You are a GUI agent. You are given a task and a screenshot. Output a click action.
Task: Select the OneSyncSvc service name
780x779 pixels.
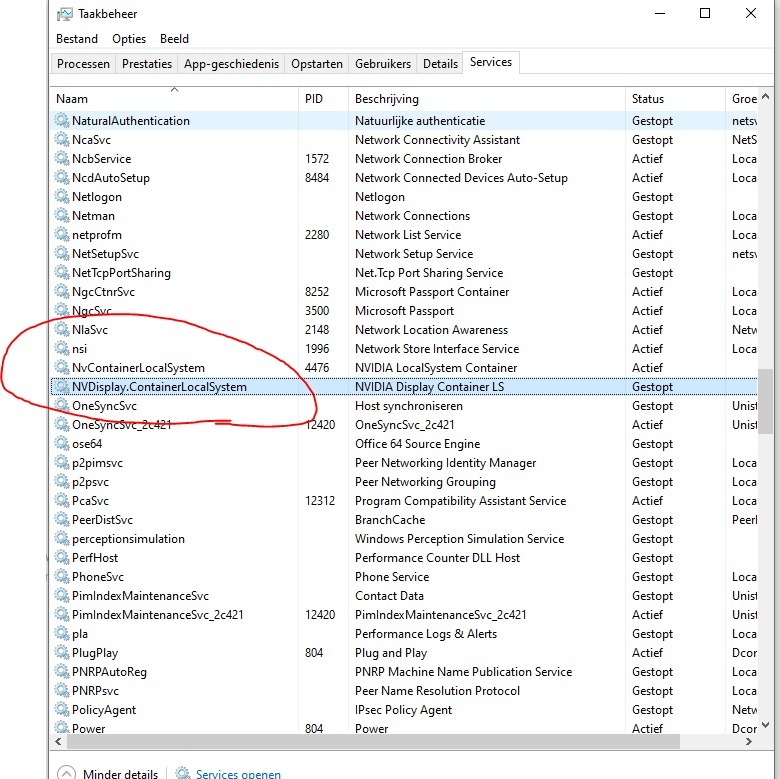104,405
